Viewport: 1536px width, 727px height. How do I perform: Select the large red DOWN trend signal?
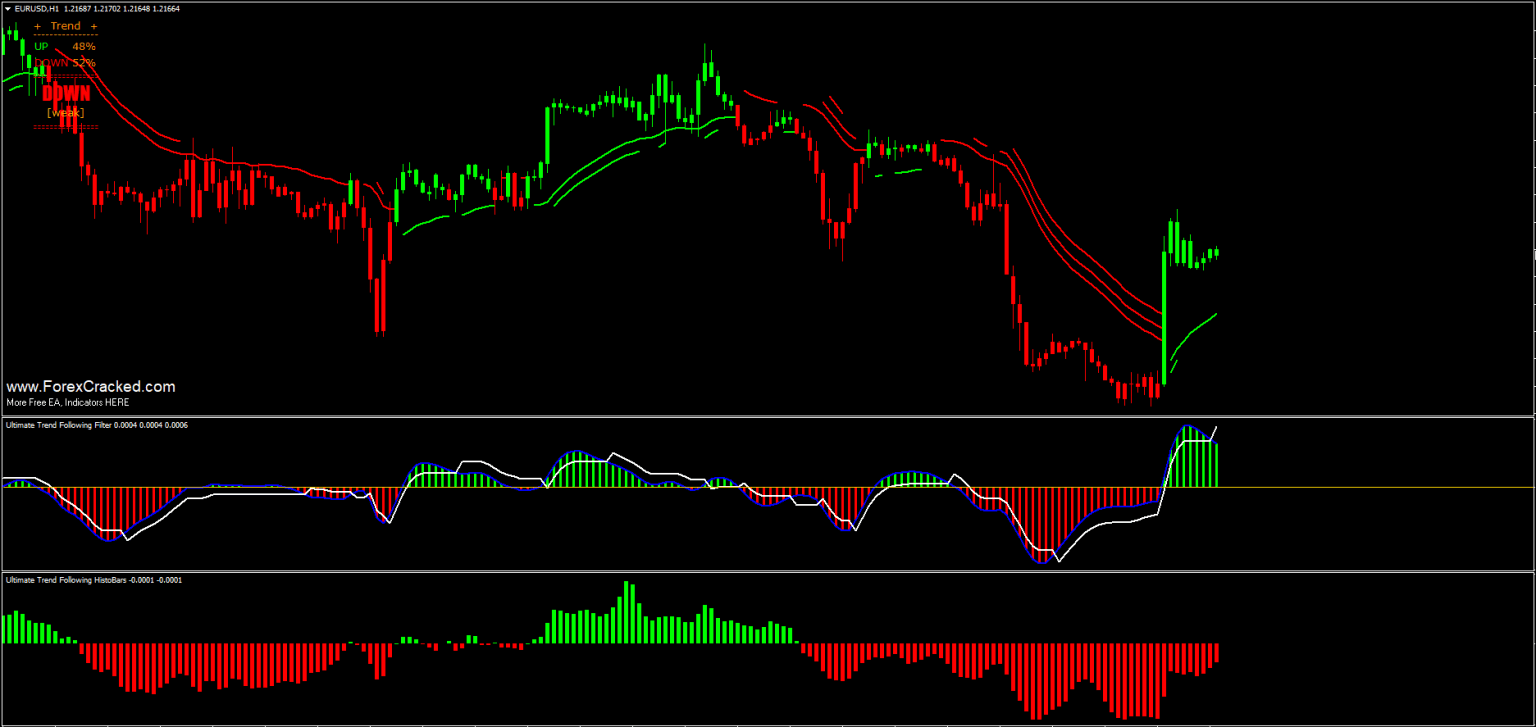point(66,92)
